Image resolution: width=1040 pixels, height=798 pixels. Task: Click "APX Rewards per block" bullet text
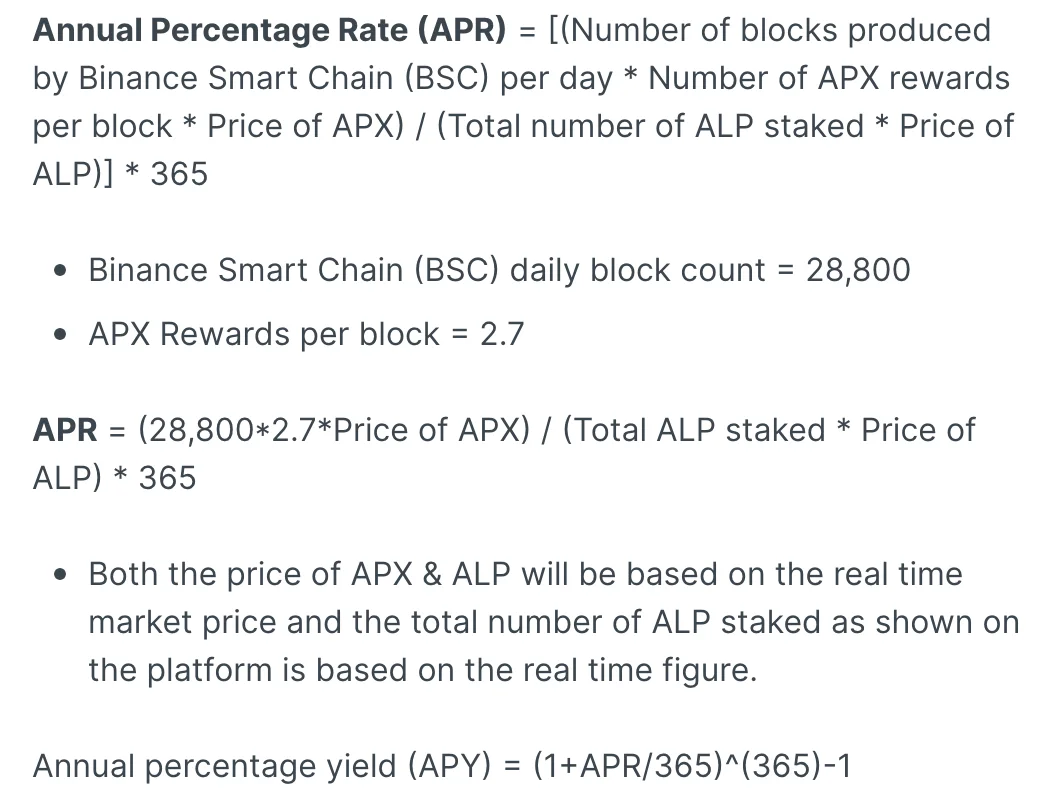coord(264,334)
